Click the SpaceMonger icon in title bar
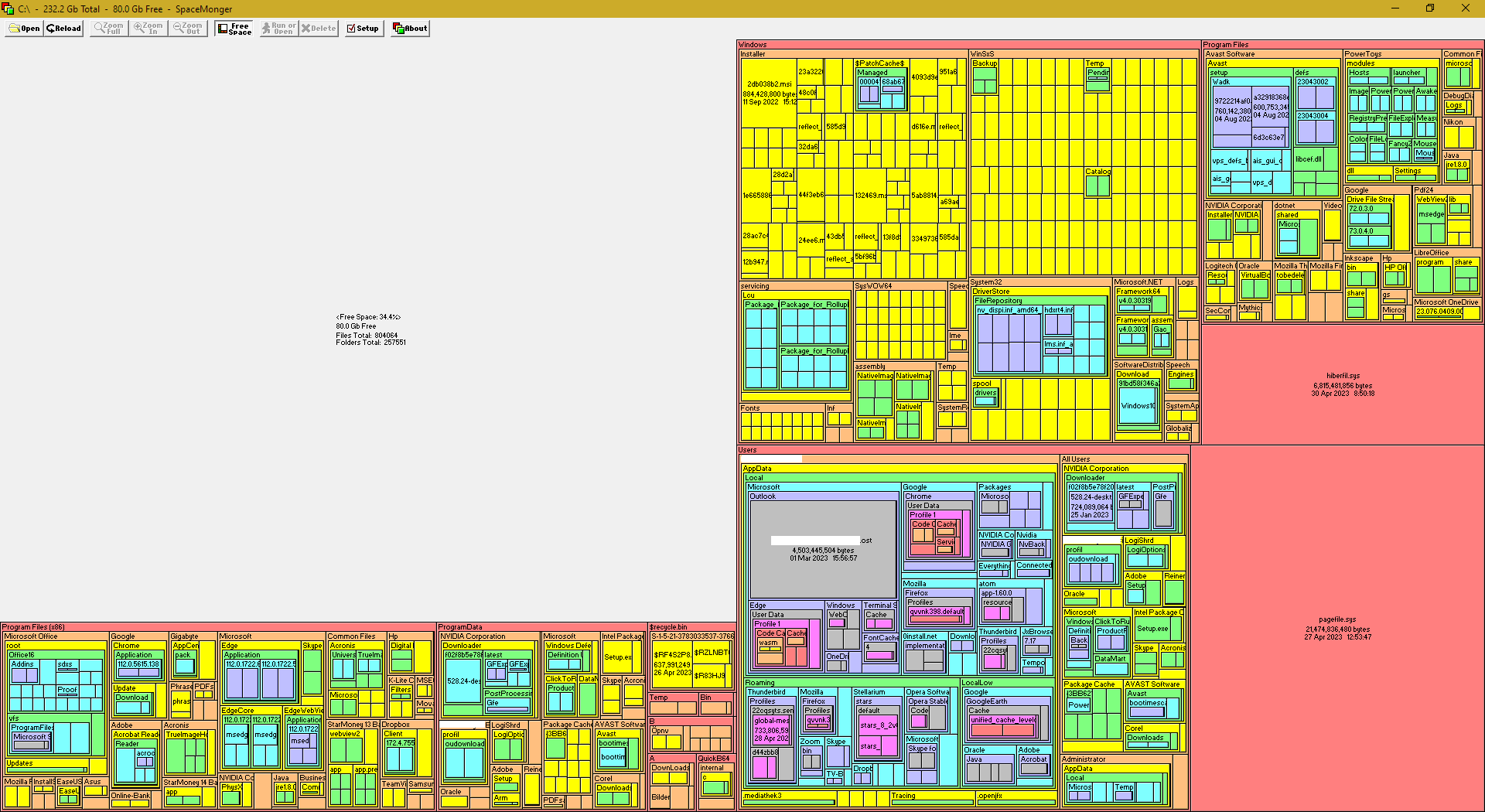The height and width of the screenshot is (812, 1485). (9, 9)
